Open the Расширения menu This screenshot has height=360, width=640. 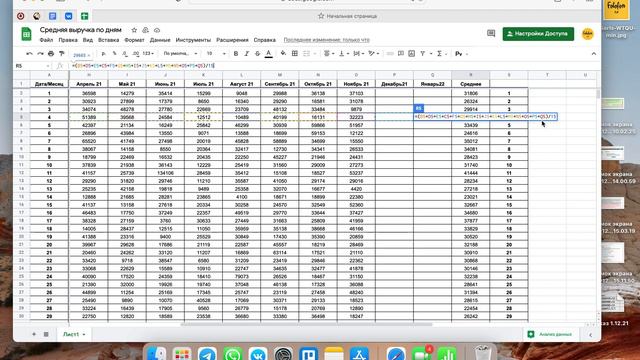(x=232, y=40)
